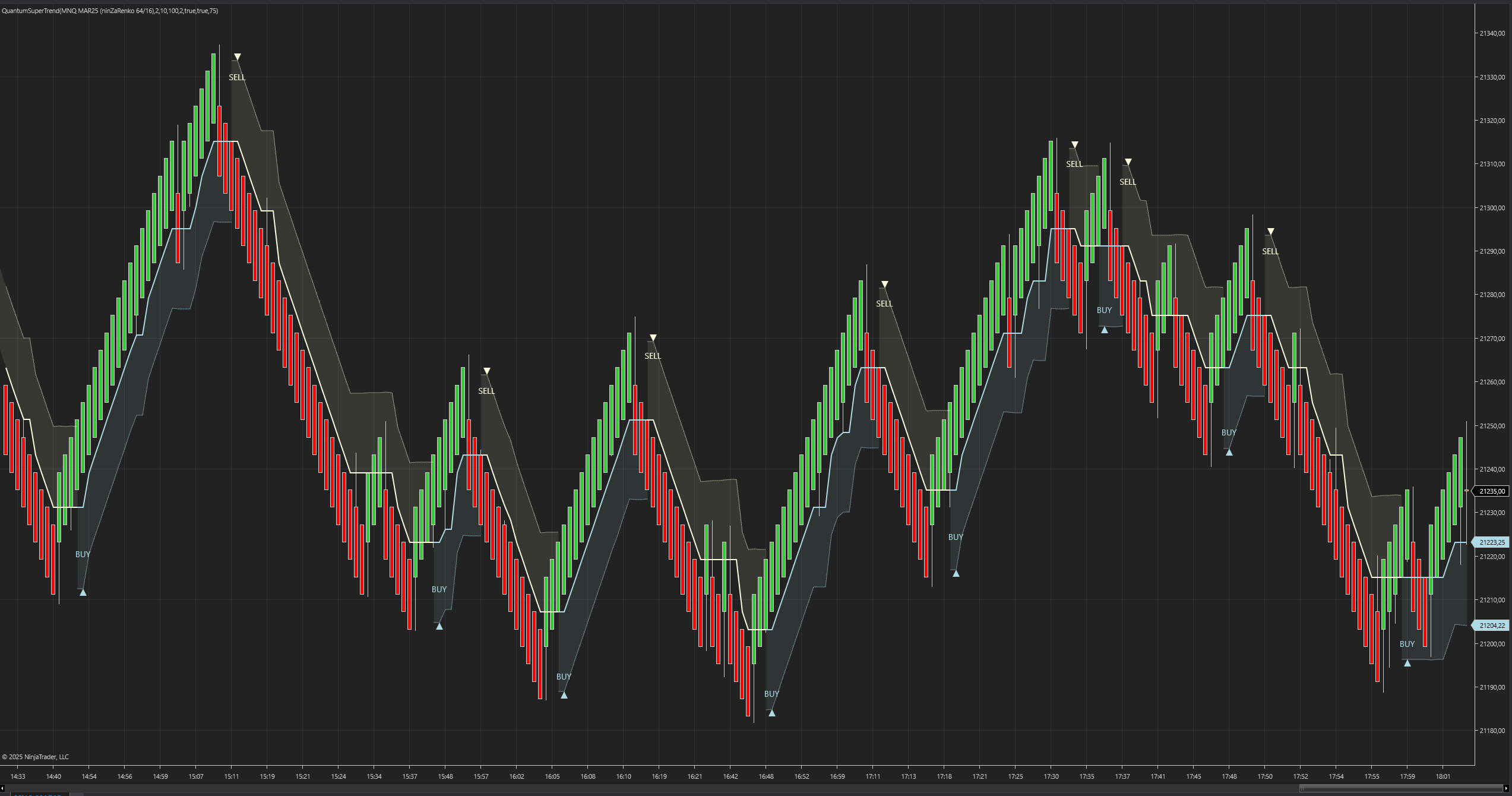Click the 21260,00 price axis label

point(1492,382)
